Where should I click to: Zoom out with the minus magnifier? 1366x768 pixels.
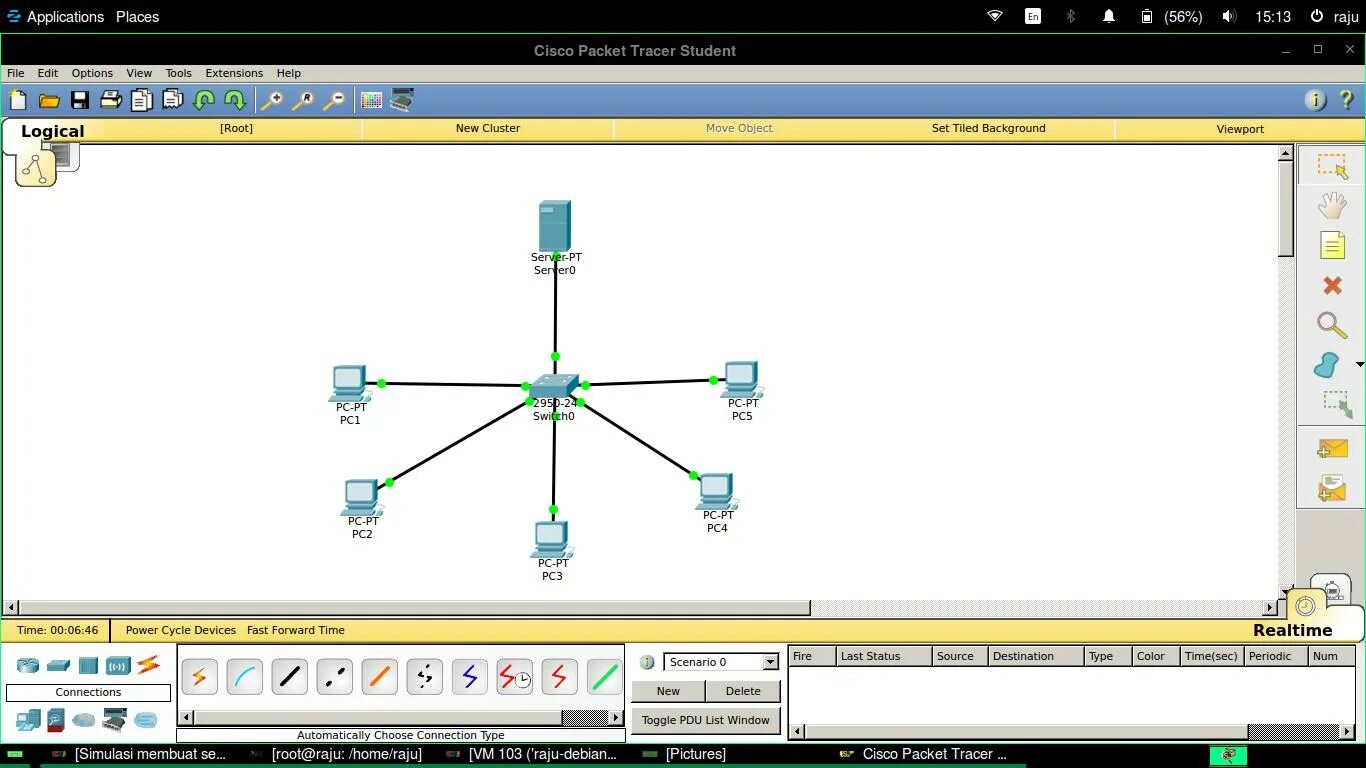pyautogui.click(x=333, y=100)
